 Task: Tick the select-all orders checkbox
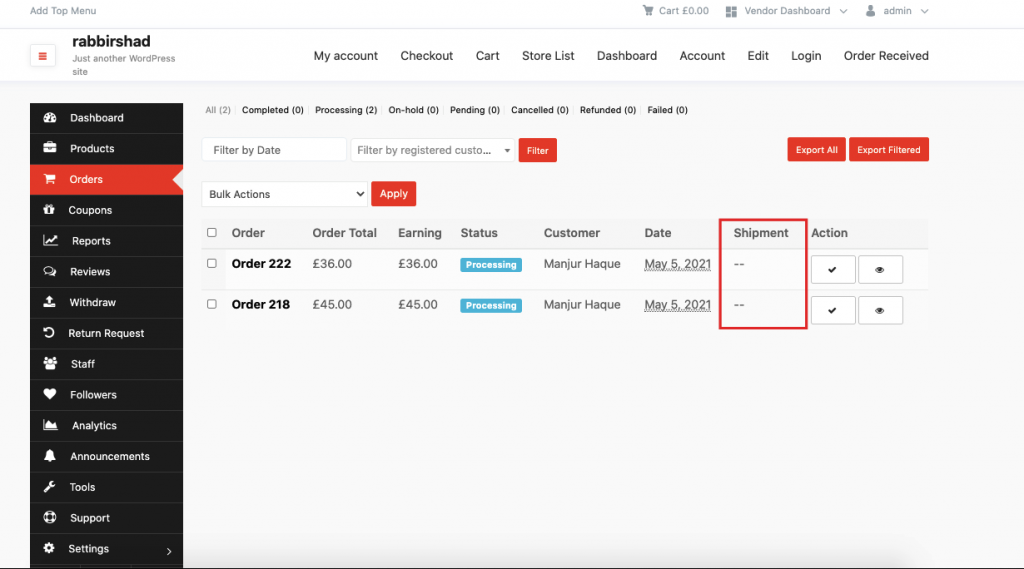[212, 233]
